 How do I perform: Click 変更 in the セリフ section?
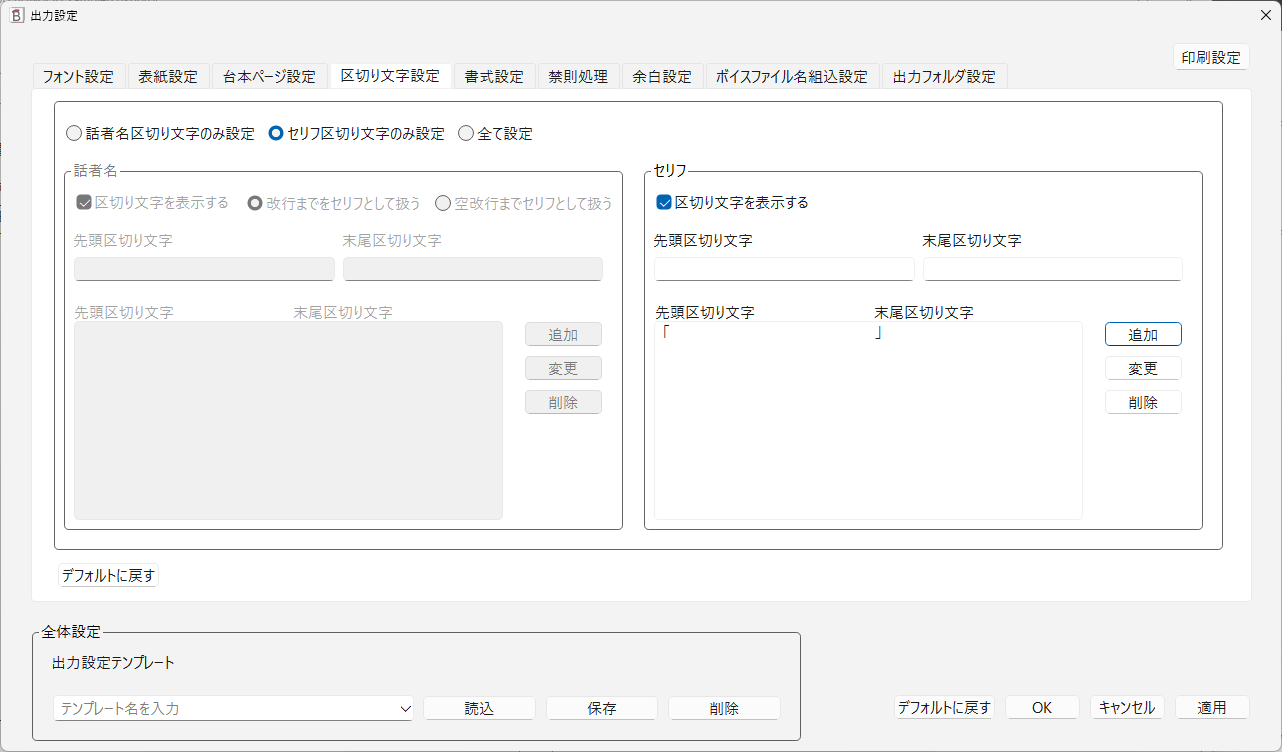pyautogui.click(x=1143, y=368)
